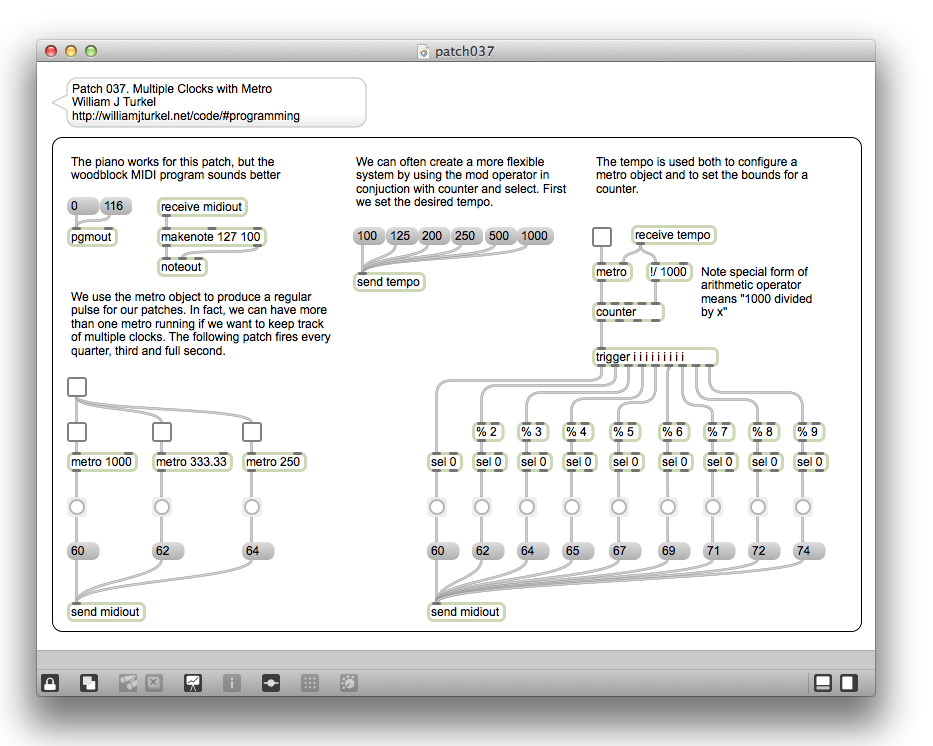Click the lock patcher icon
The height and width of the screenshot is (746, 933).
(x=49, y=683)
